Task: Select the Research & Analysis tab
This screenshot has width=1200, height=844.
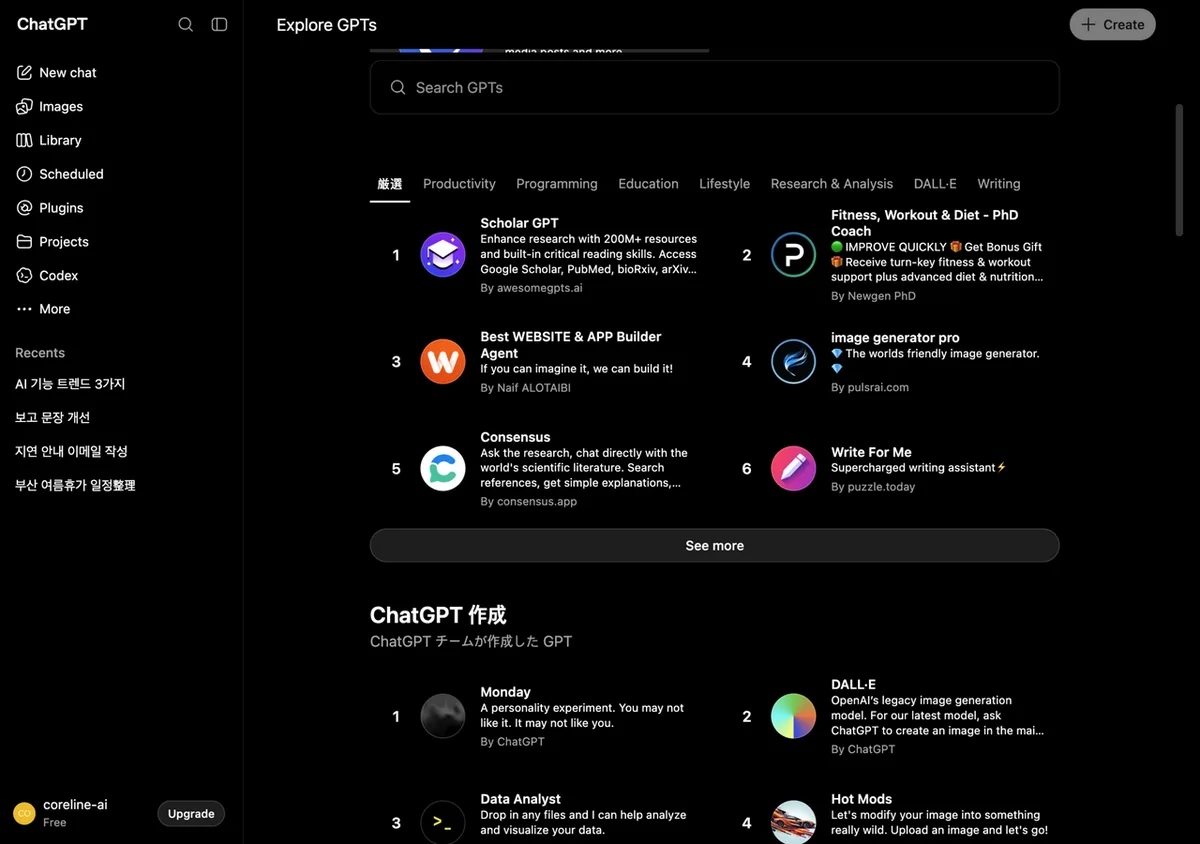Action: [832, 184]
